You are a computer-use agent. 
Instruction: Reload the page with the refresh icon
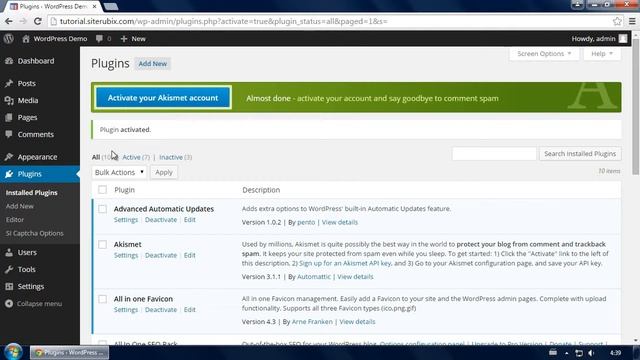click(x=38, y=21)
